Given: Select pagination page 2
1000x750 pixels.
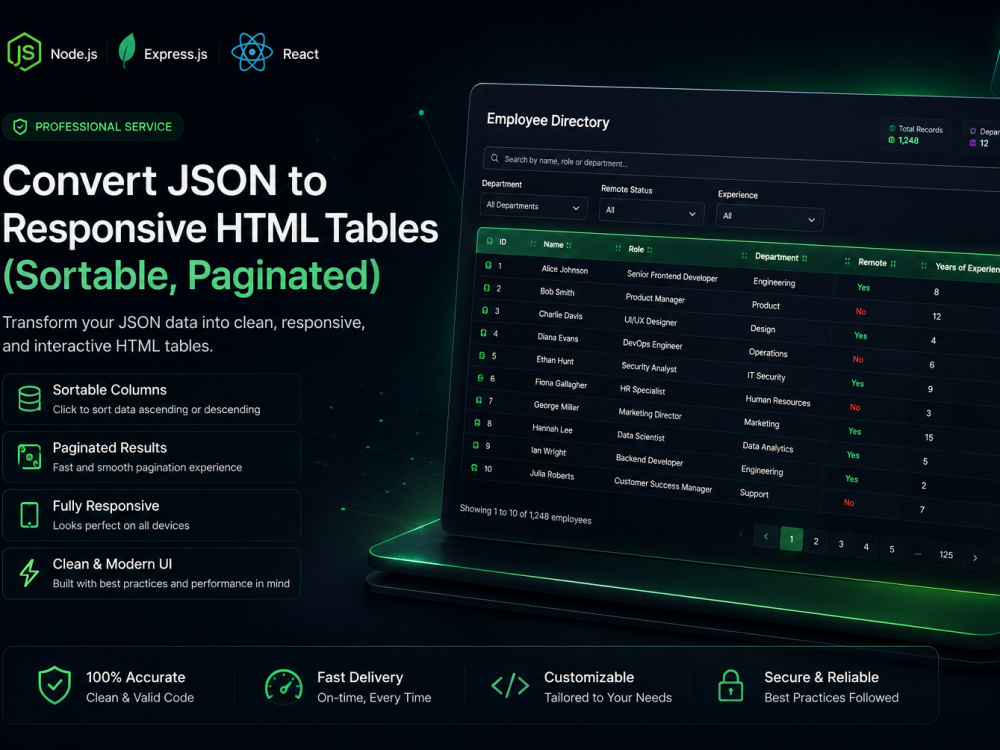Looking at the screenshot, I should click(x=816, y=541).
